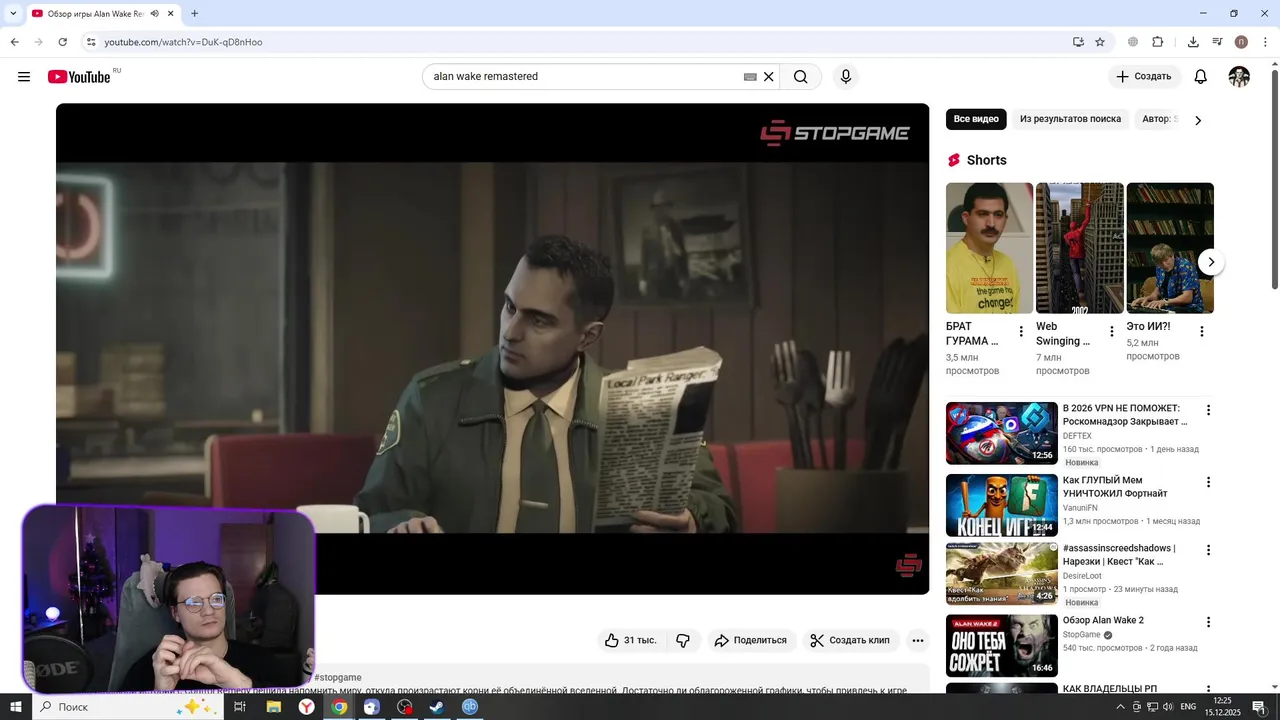Dislike the video with thumbs-down
The width and height of the screenshot is (1280, 720).
[x=683, y=640]
